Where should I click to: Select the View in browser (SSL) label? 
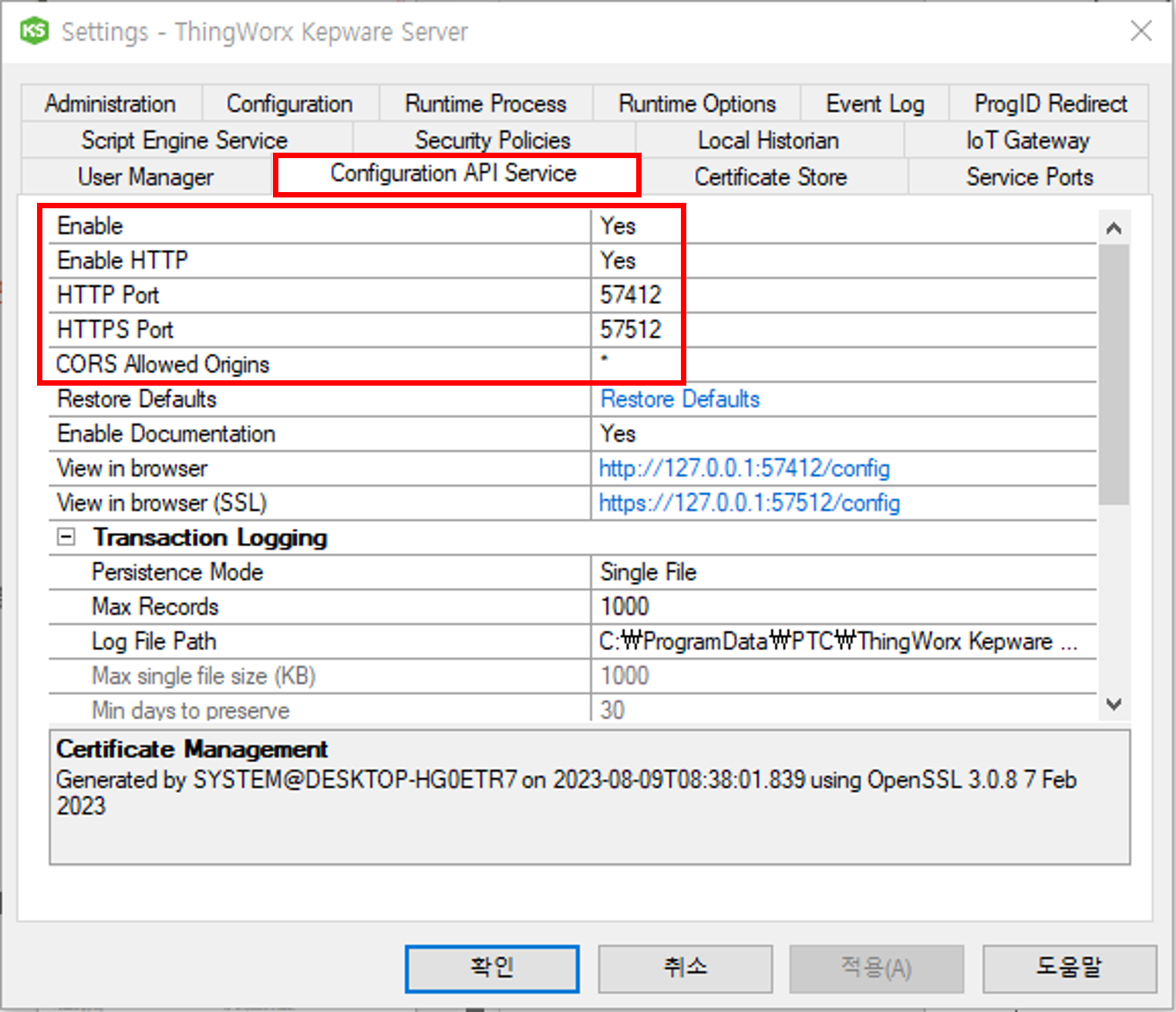coord(162,503)
